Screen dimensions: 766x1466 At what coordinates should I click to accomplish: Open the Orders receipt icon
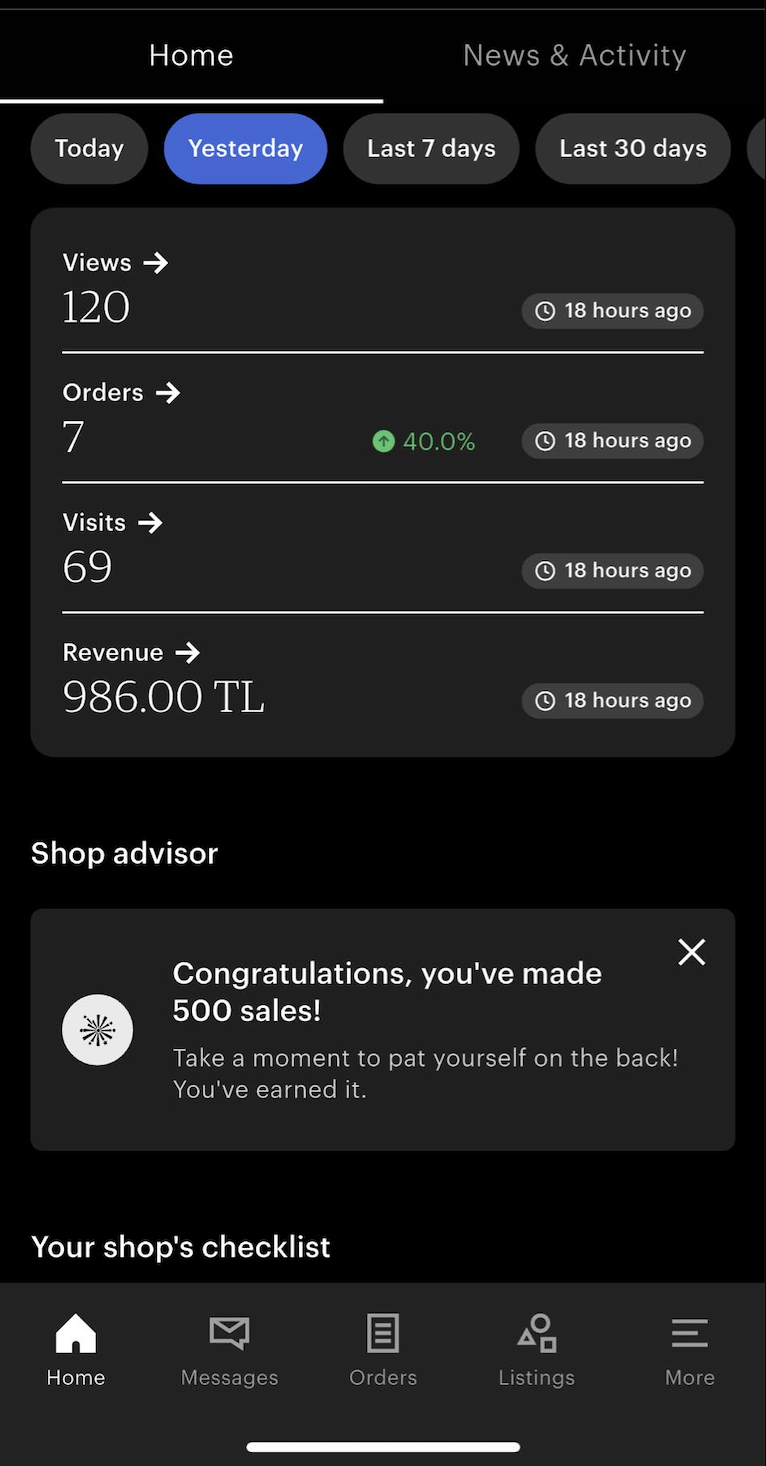click(x=383, y=1333)
